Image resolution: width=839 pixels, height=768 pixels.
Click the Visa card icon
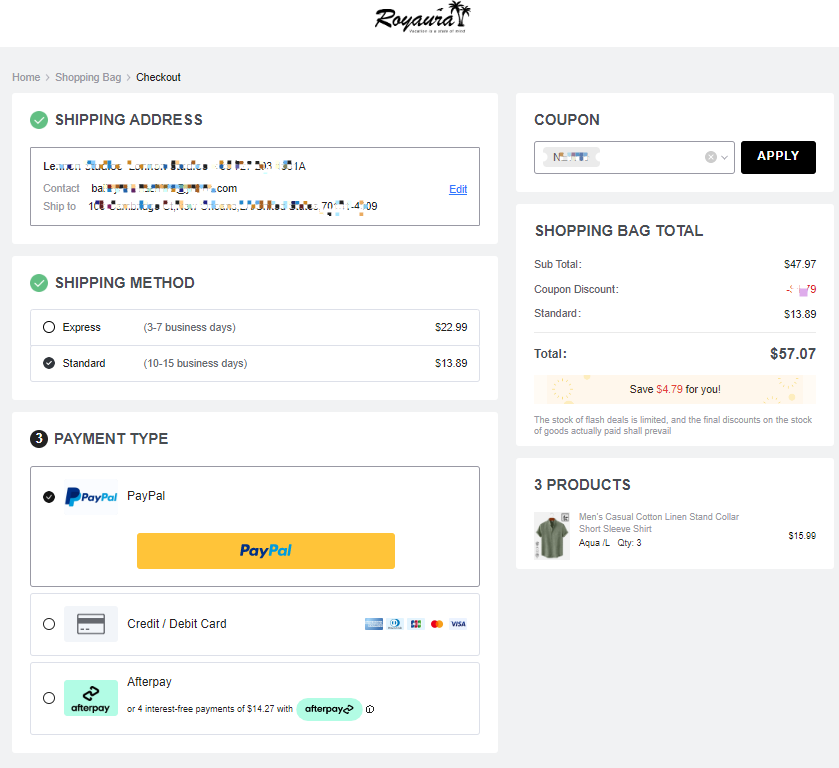458,624
